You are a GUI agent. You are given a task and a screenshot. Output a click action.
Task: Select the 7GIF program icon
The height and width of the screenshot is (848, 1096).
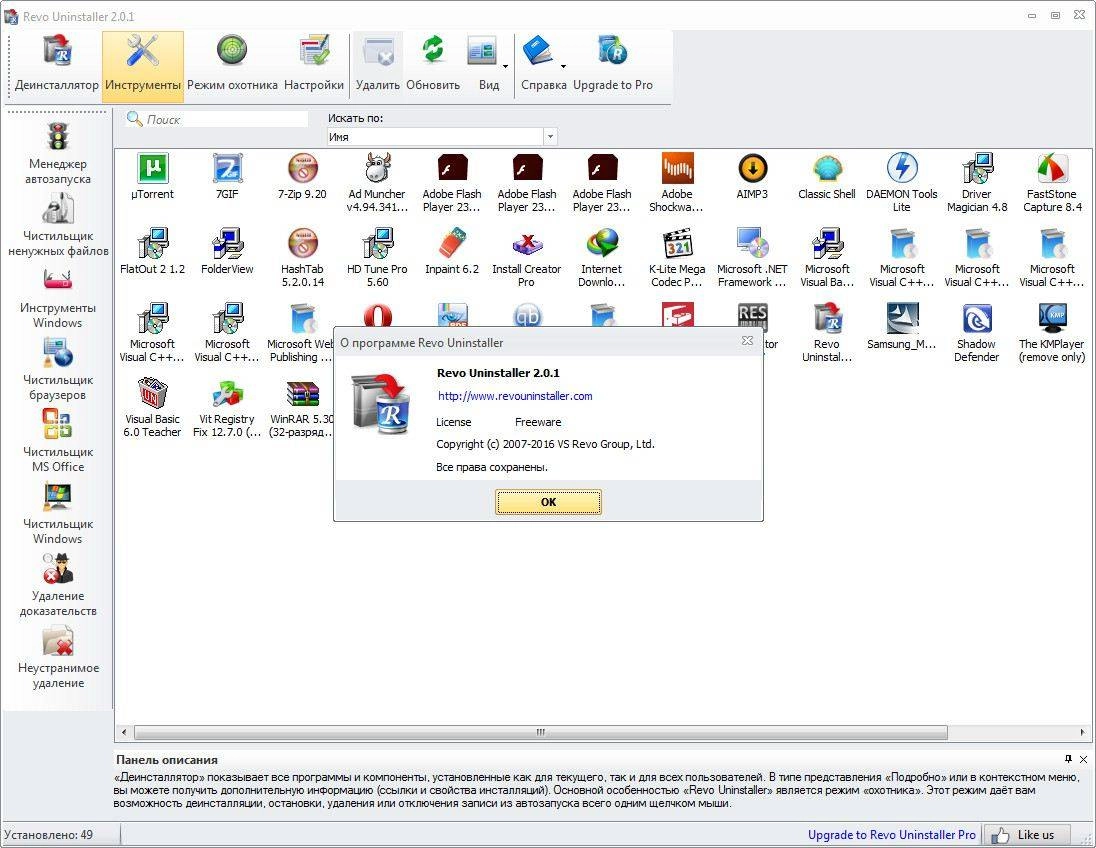click(227, 178)
